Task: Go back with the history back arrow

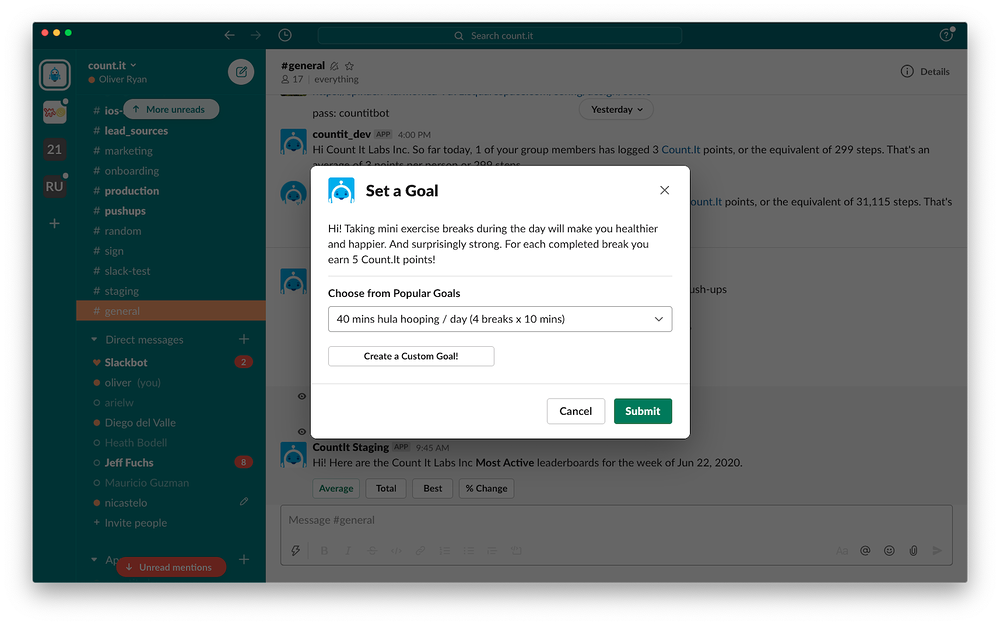Action: pos(229,36)
